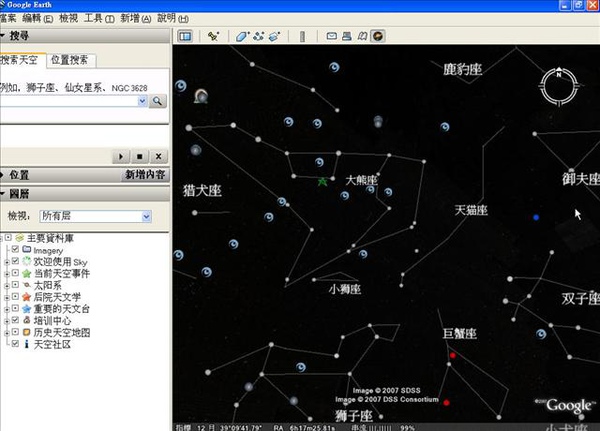The height and width of the screenshot is (431, 600).
Task: Click the magnifier search button
Action: [157, 101]
